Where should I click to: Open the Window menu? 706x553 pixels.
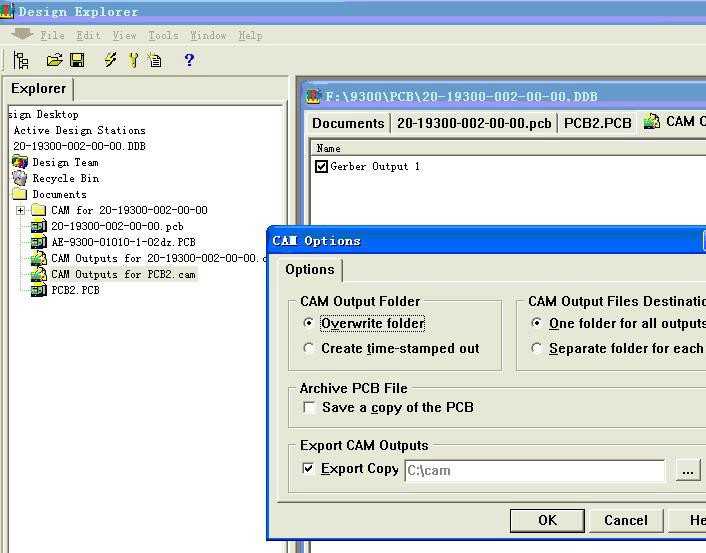(x=208, y=35)
